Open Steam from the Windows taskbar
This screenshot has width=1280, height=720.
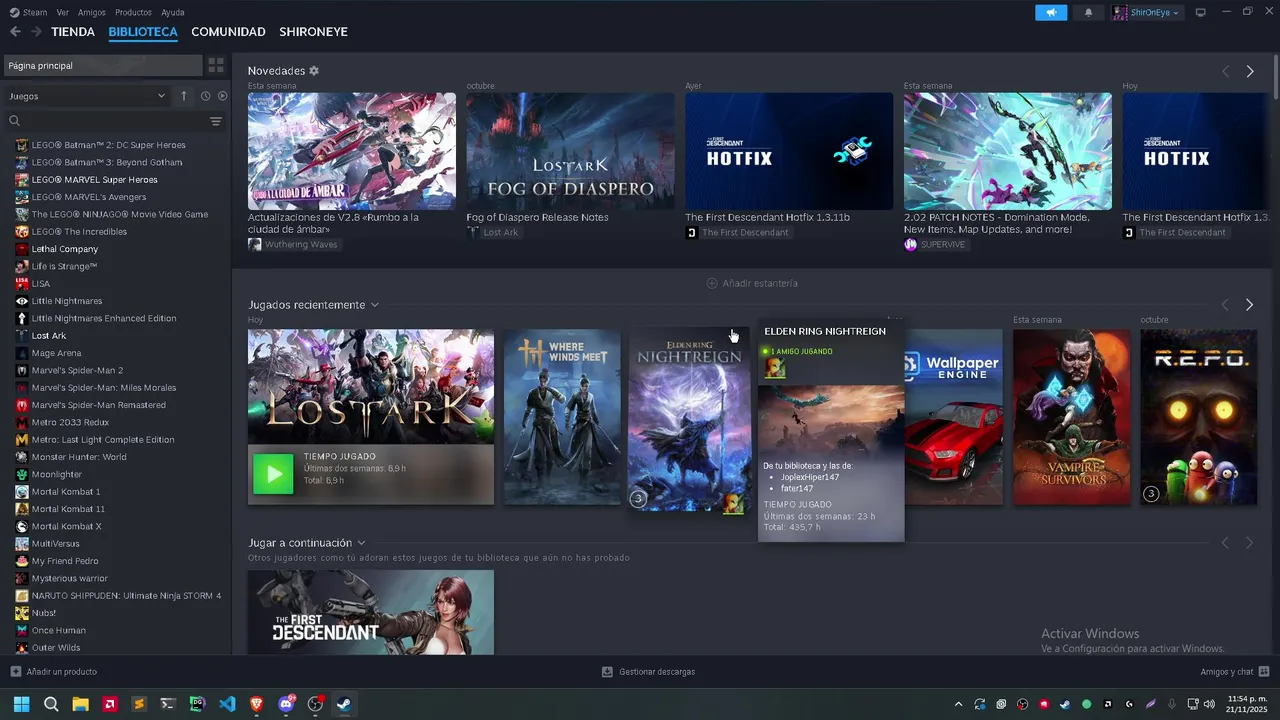[x=343, y=704]
